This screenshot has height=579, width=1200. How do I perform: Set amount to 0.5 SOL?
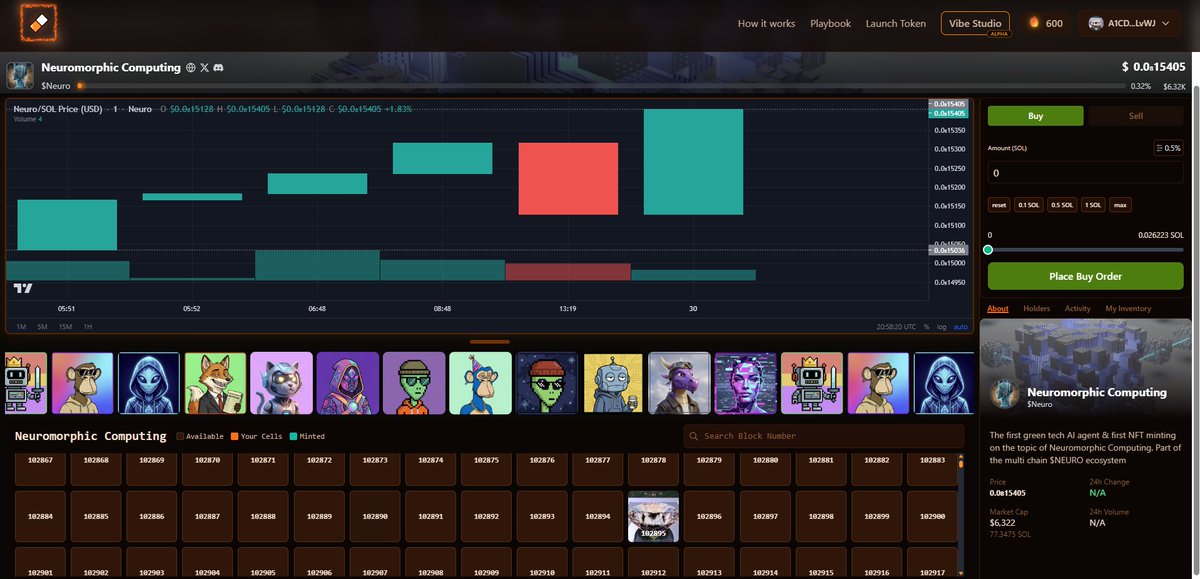(1062, 205)
